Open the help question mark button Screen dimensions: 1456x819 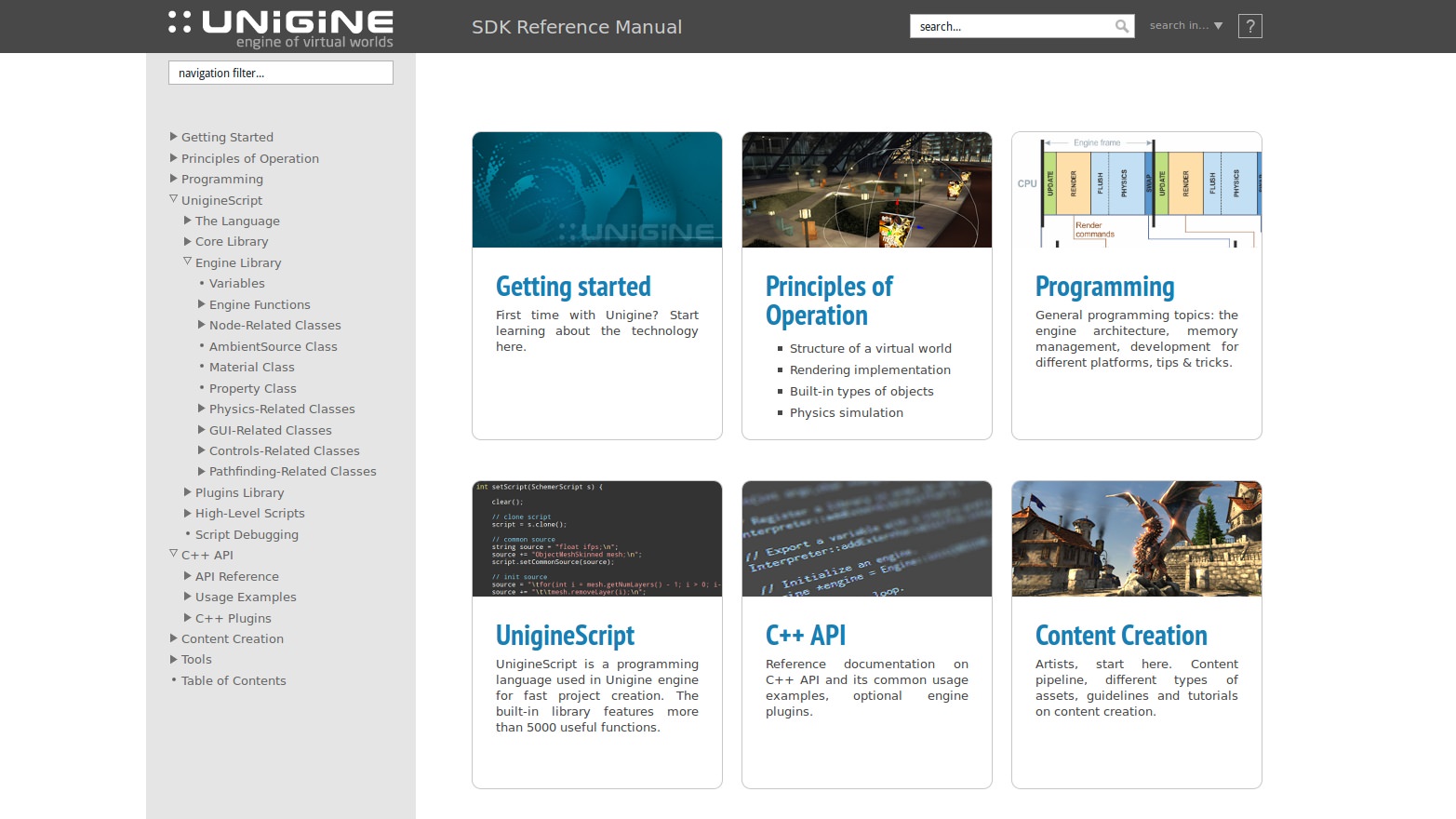tap(1250, 26)
